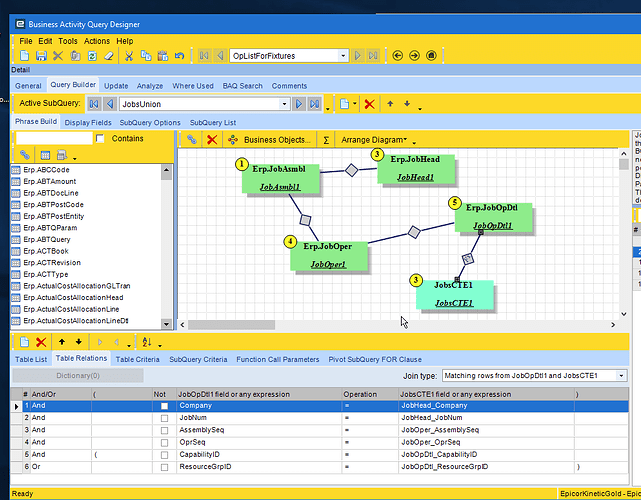This screenshot has height=500, width=641.
Task: Click the Delete X icon in main toolbar
Action: (x=58, y=56)
